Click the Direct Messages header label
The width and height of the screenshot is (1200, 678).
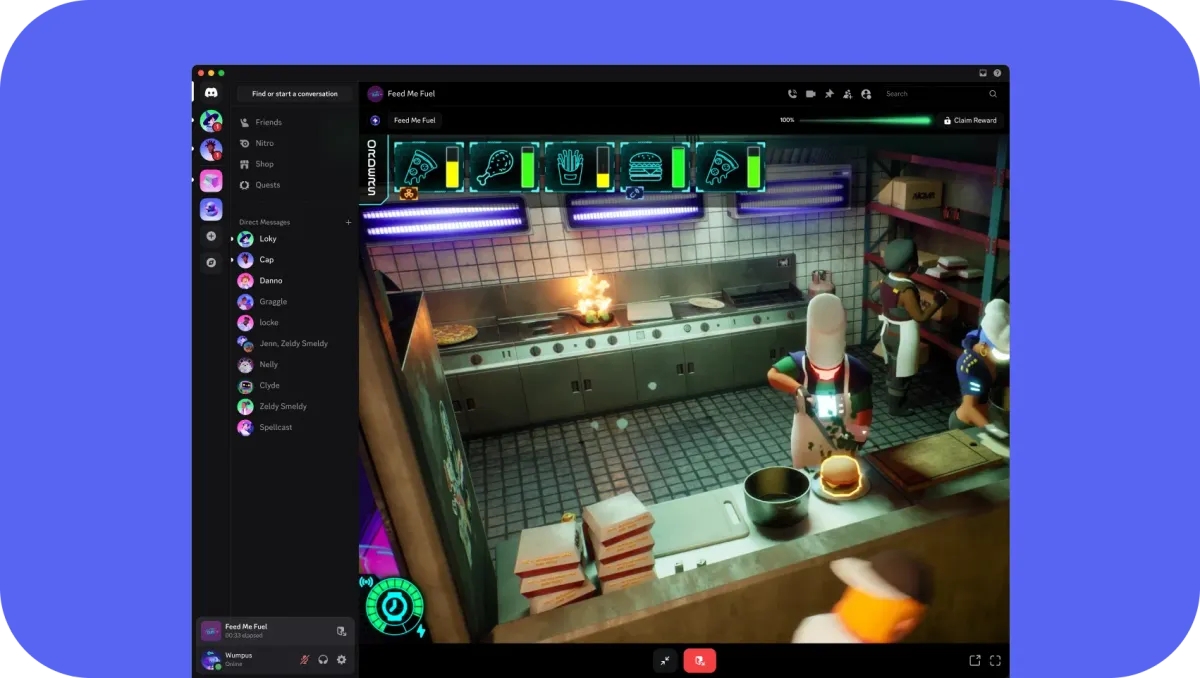pos(264,222)
